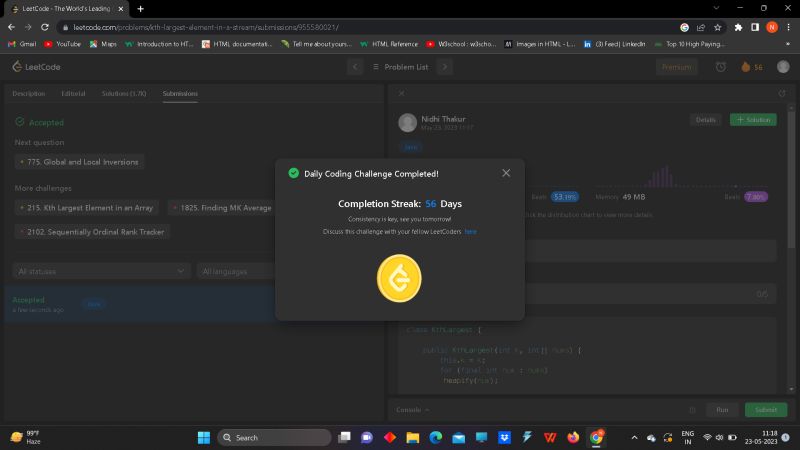
Task: Open the Maps bookmark
Action: pos(103,44)
